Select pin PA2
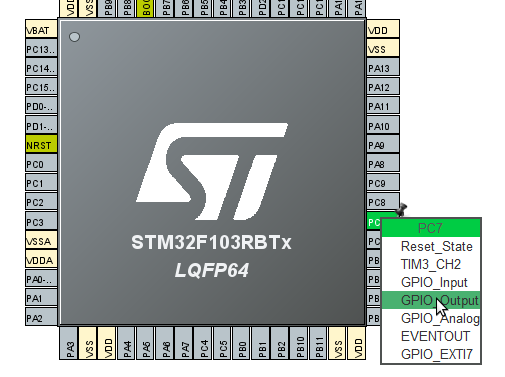This screenshot has width=505, height=377. 41,317
